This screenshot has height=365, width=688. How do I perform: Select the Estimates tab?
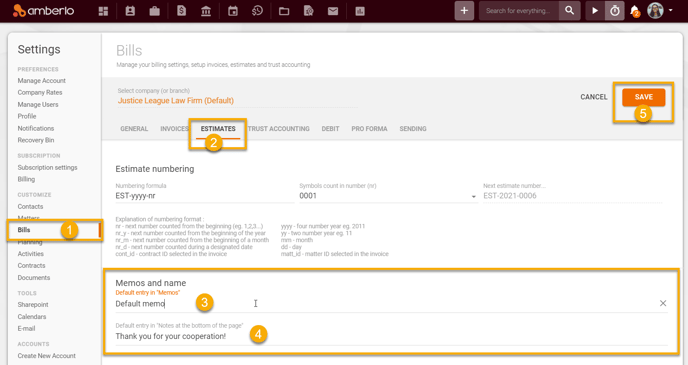click(218, 129)
